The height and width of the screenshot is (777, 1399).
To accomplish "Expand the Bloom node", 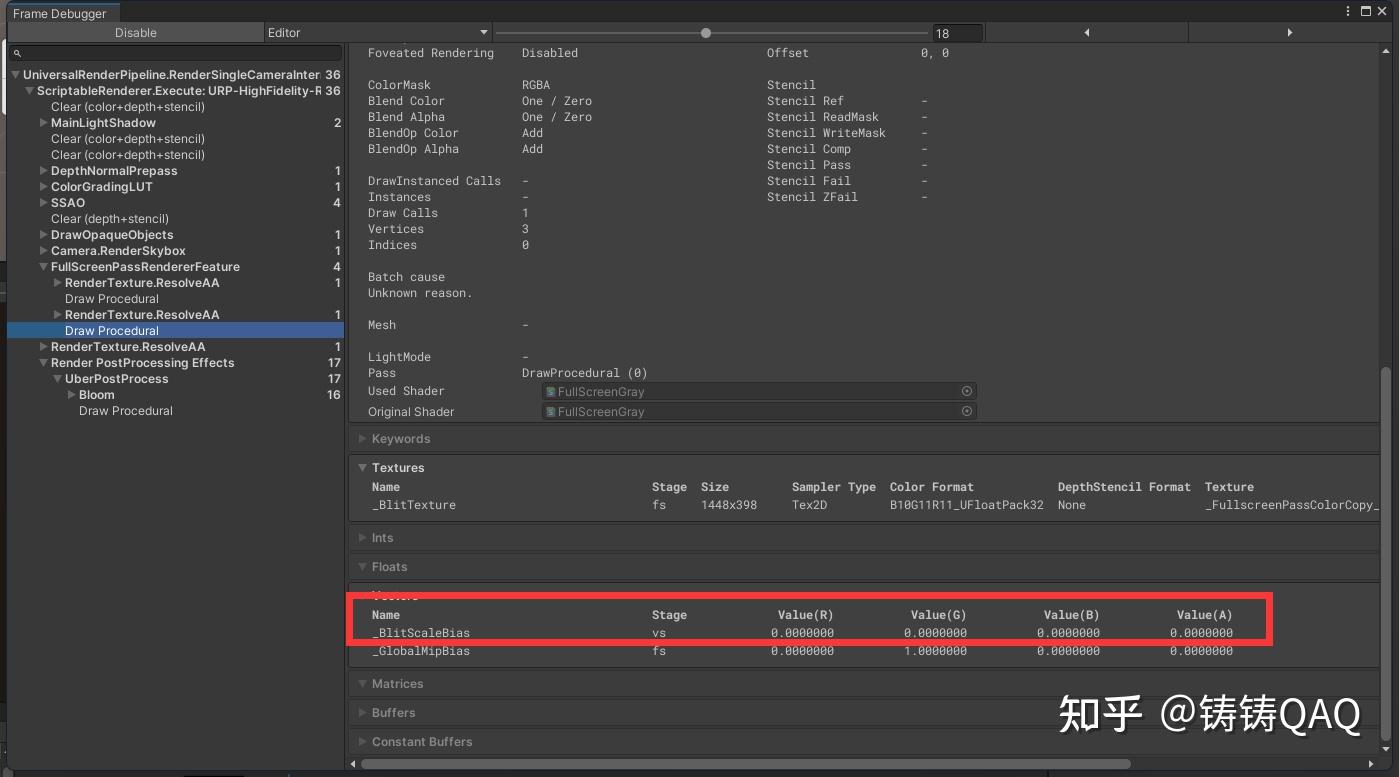I will click(71, 395).
